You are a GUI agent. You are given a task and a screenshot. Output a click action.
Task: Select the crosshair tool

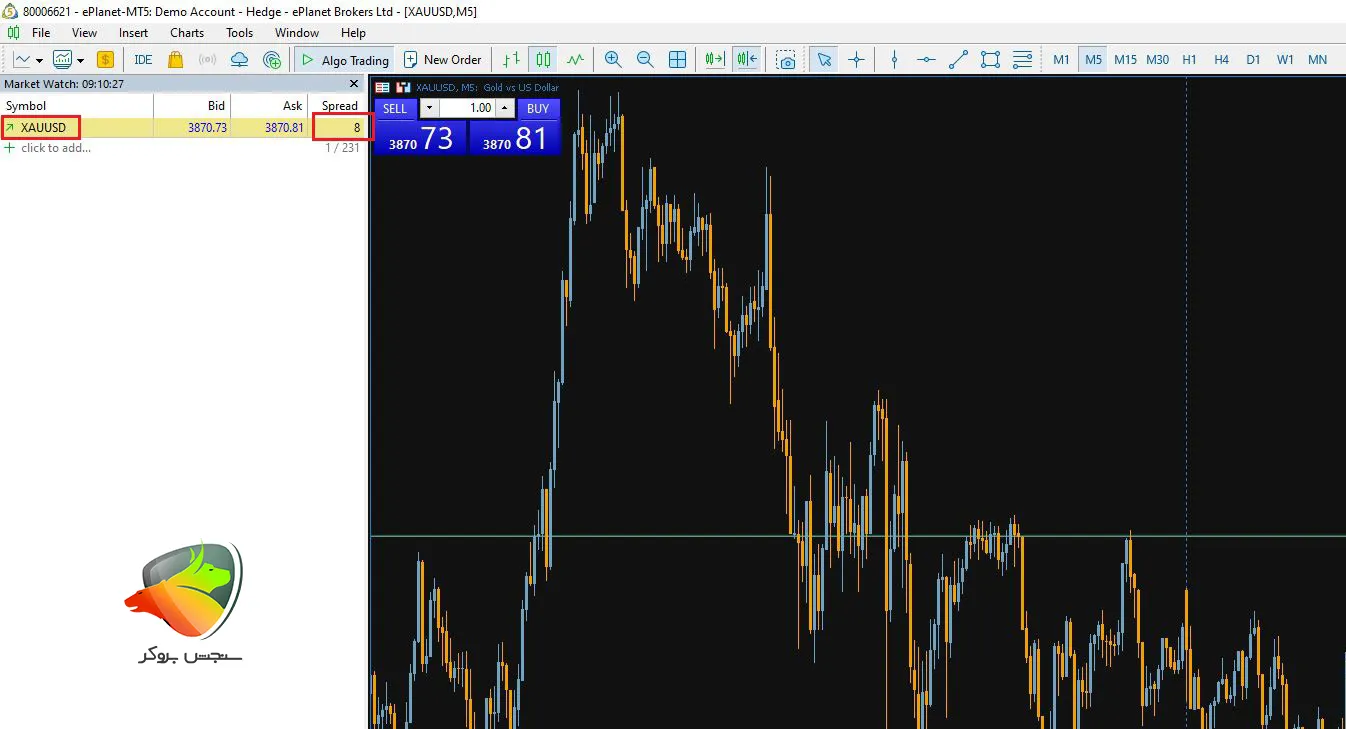point(856,60)
